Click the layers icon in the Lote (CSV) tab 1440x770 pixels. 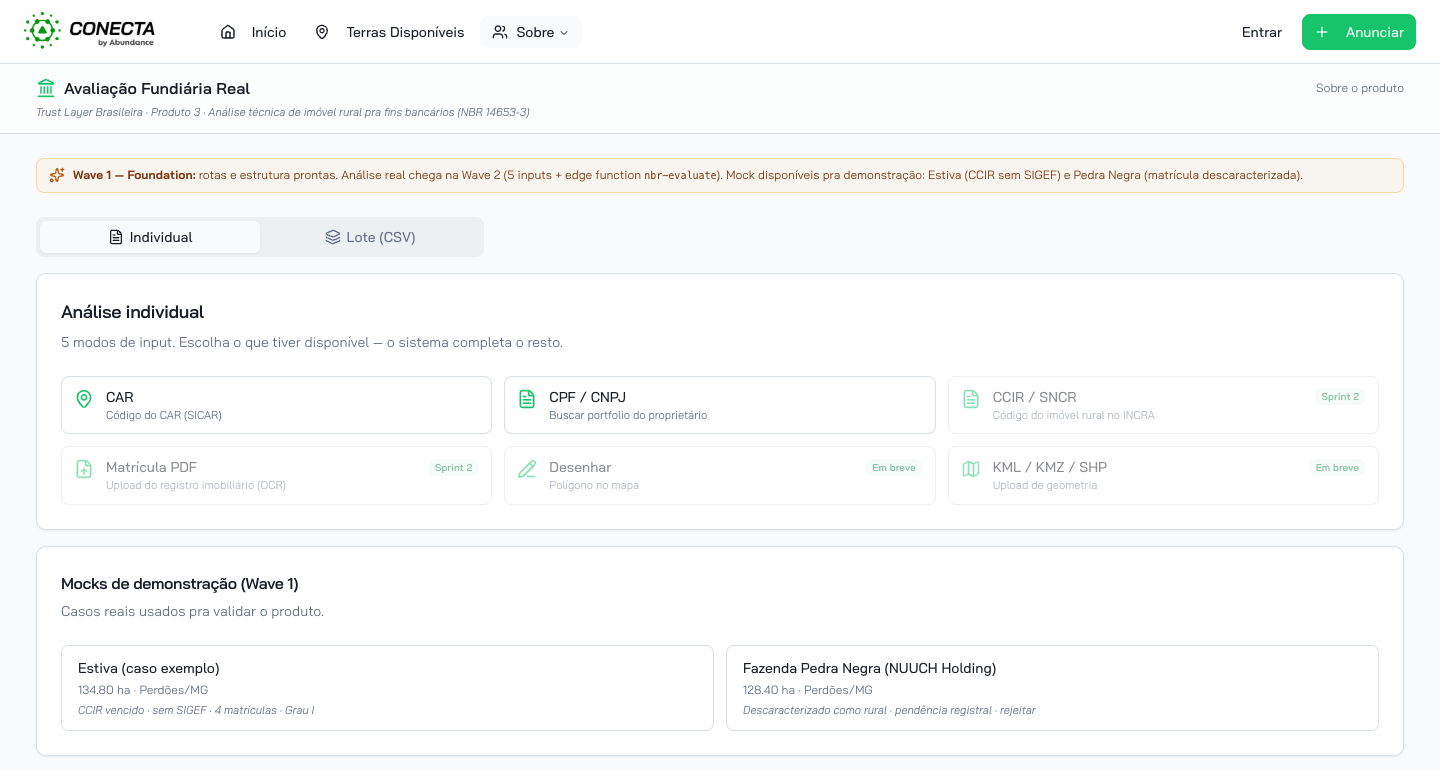point(333,237)
